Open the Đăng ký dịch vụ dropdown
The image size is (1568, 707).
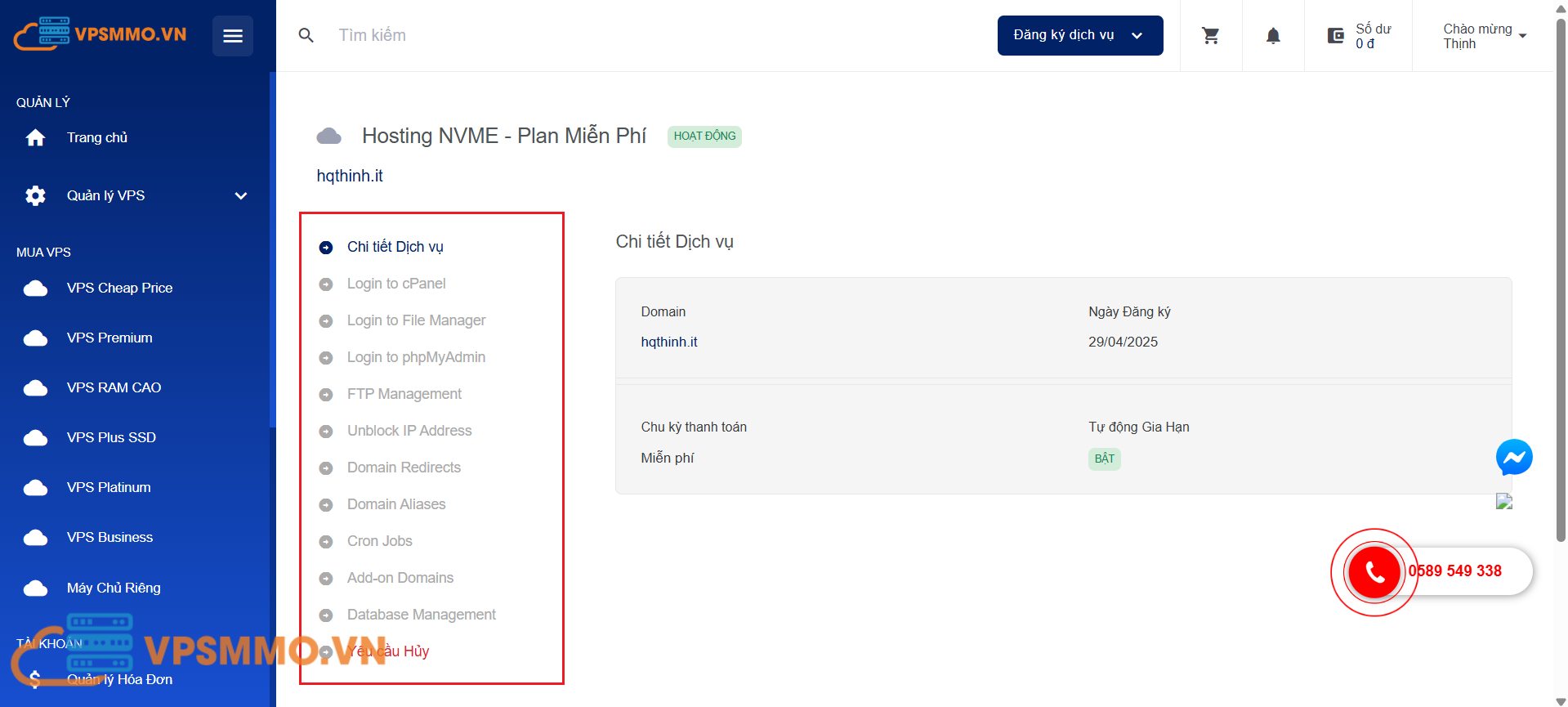tap(1079, 35)
